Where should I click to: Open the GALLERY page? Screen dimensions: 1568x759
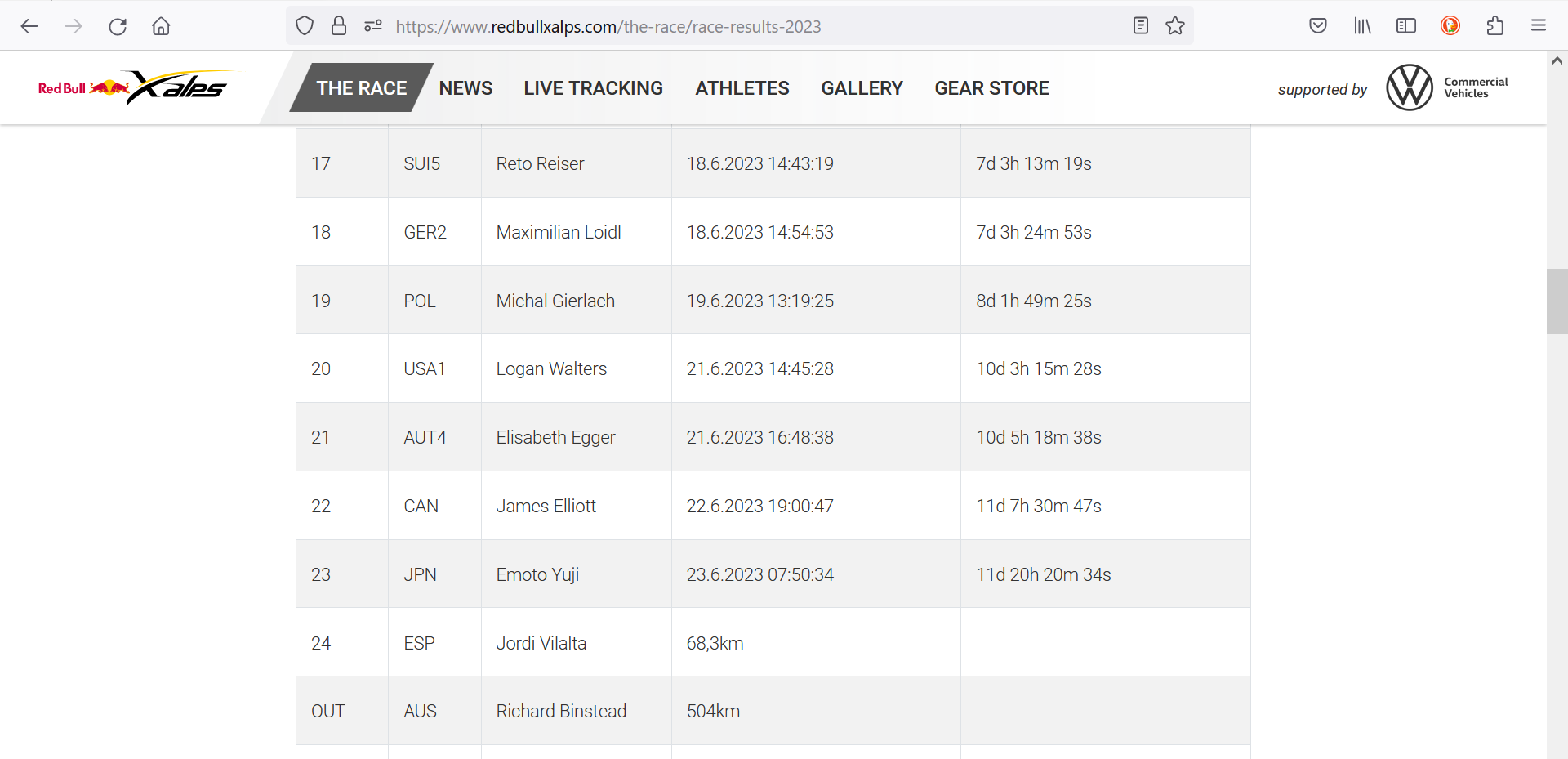[862, 88]
